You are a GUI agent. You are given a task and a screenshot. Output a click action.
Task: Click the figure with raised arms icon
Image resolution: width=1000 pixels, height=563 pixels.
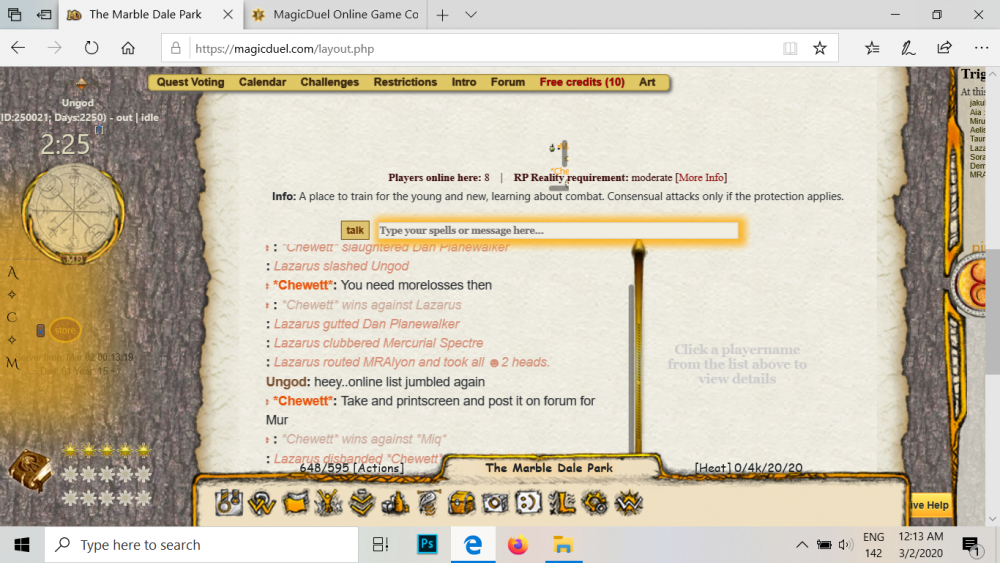[328, 503]
